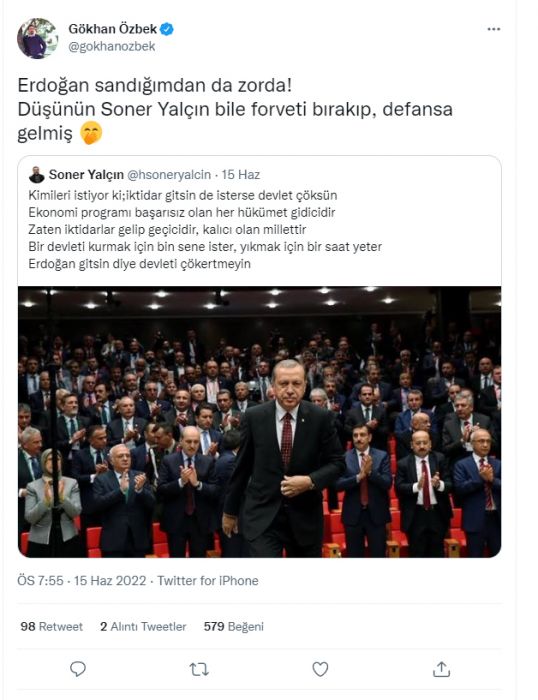The width and height of the screenshot is (538, 700).
Task: Click the @hsoneryalcin handle
Action: (169, 175)
